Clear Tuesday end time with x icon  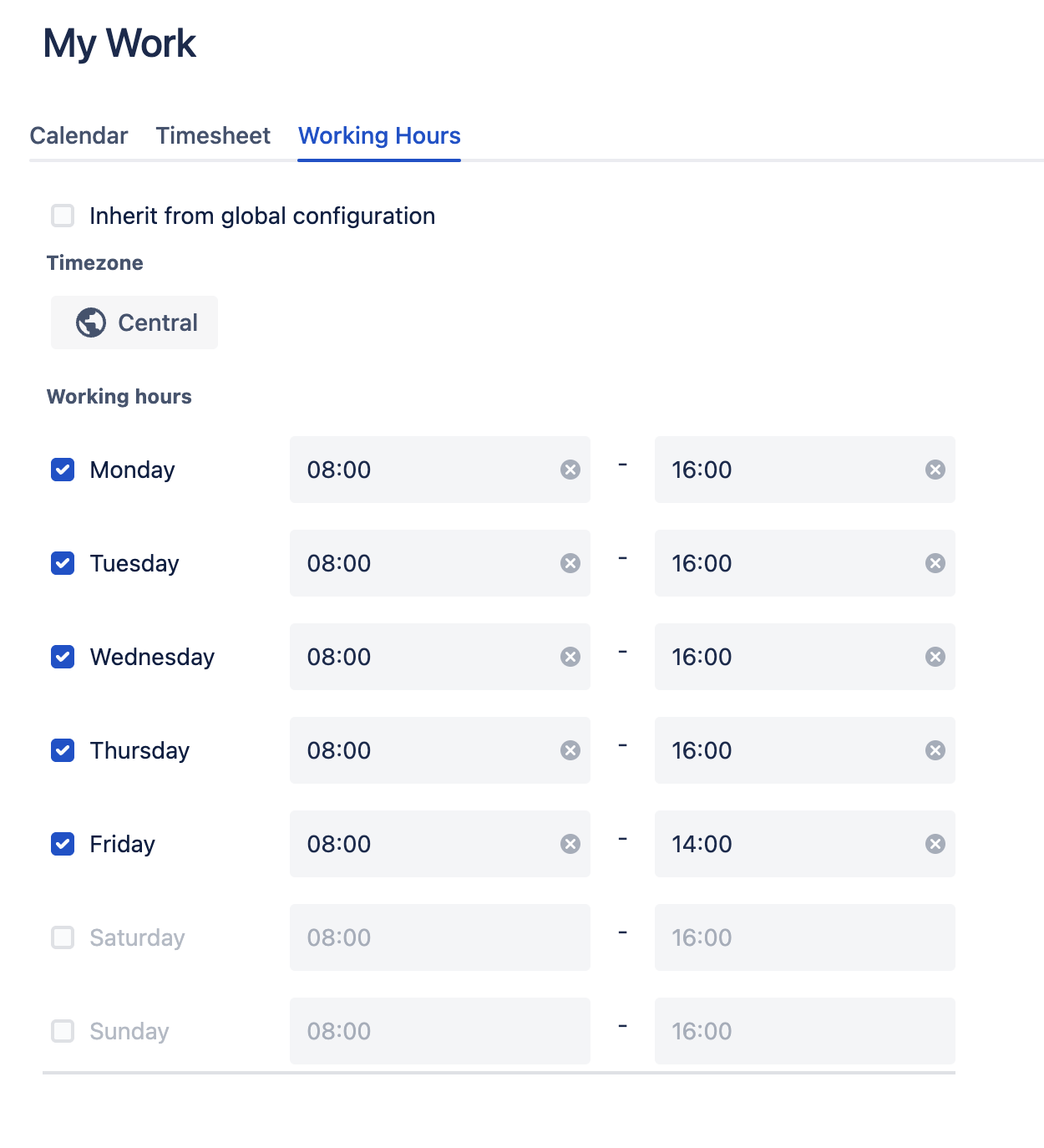tap(935, 563)
